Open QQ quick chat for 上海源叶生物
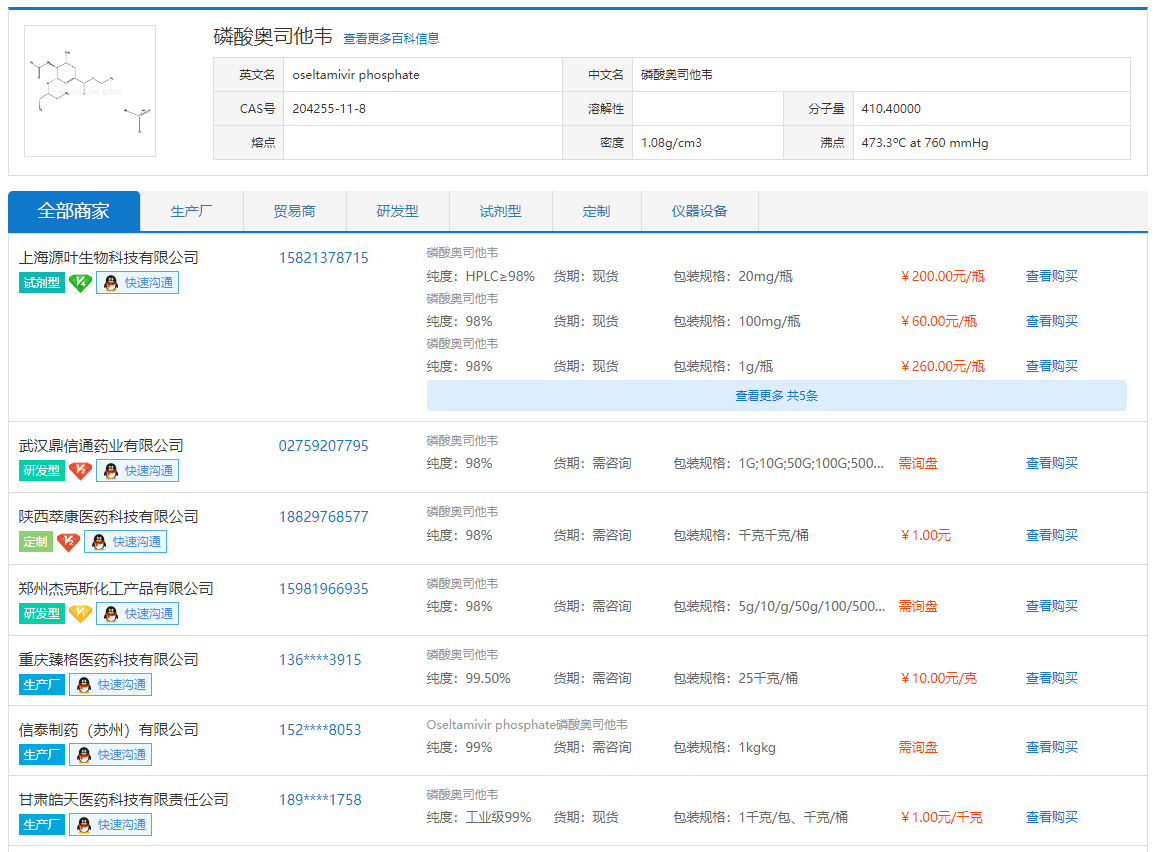The width and height of the screenshot is (1156, 852). [137, 283]
